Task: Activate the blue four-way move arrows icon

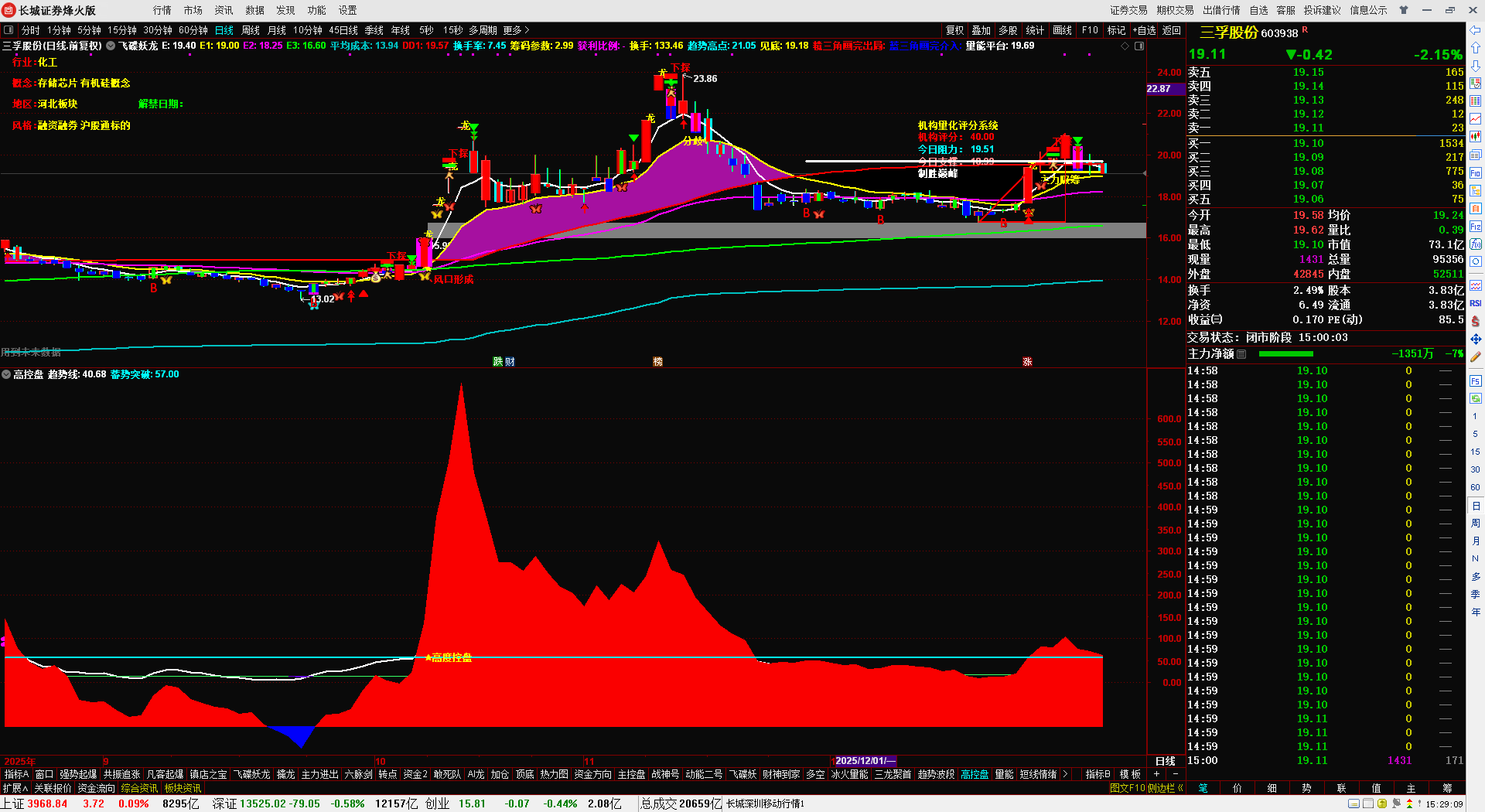Action: [x=1475, y=339]
